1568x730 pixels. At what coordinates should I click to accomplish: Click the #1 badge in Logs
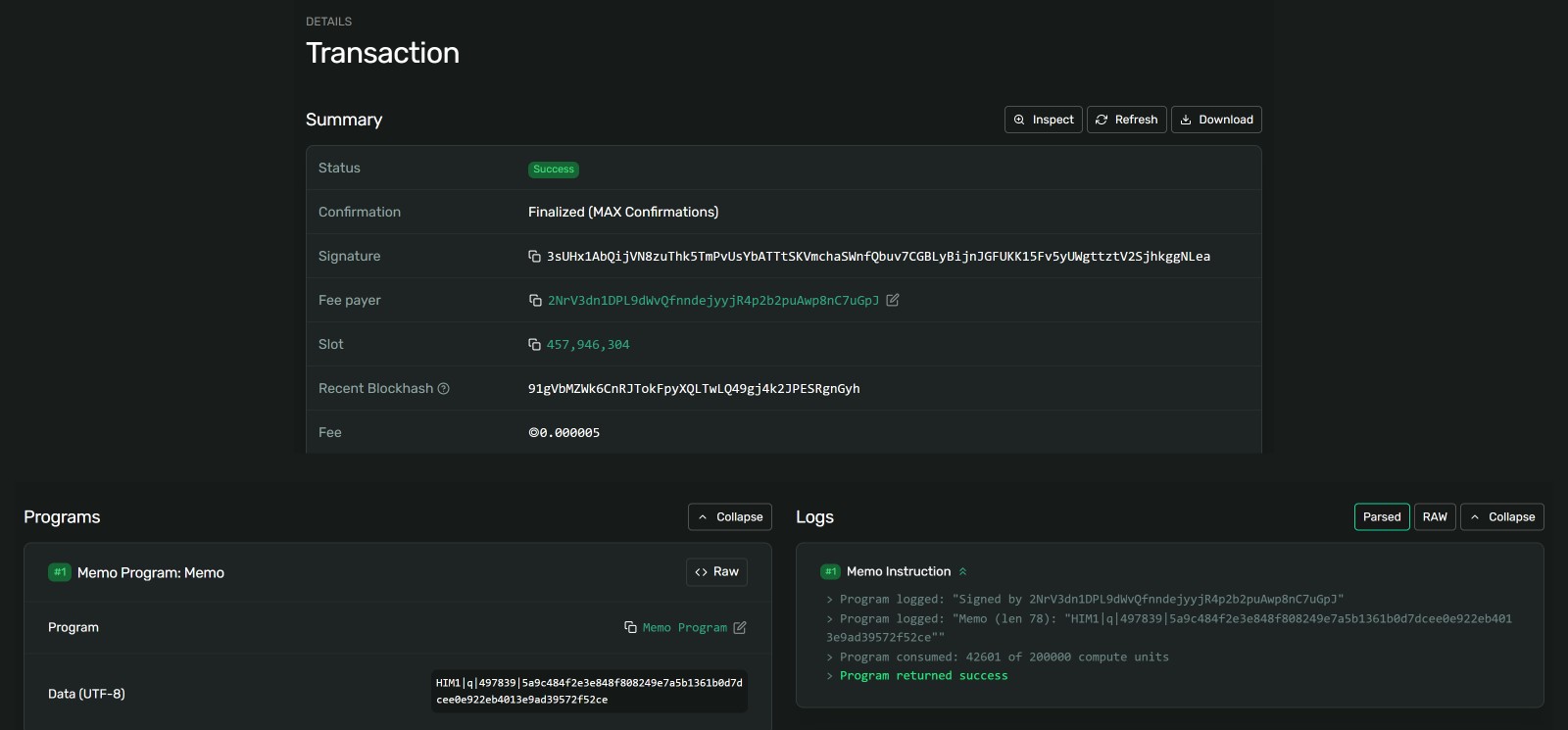point(831,571)
